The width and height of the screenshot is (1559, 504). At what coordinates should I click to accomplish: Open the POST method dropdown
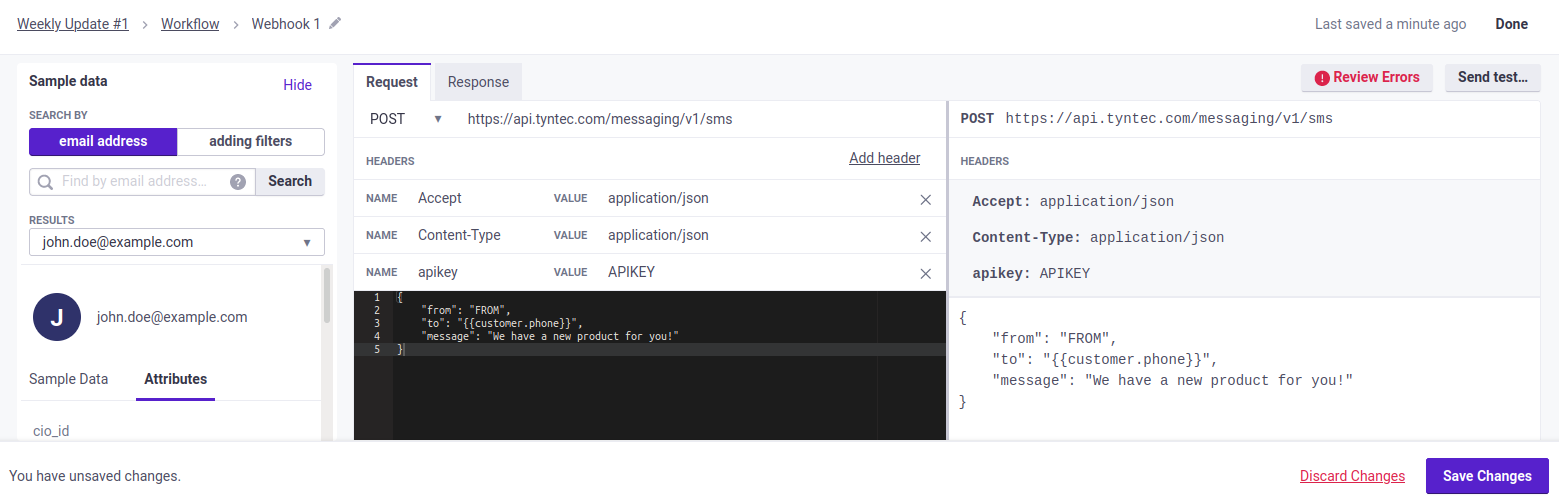pos(405,119)
